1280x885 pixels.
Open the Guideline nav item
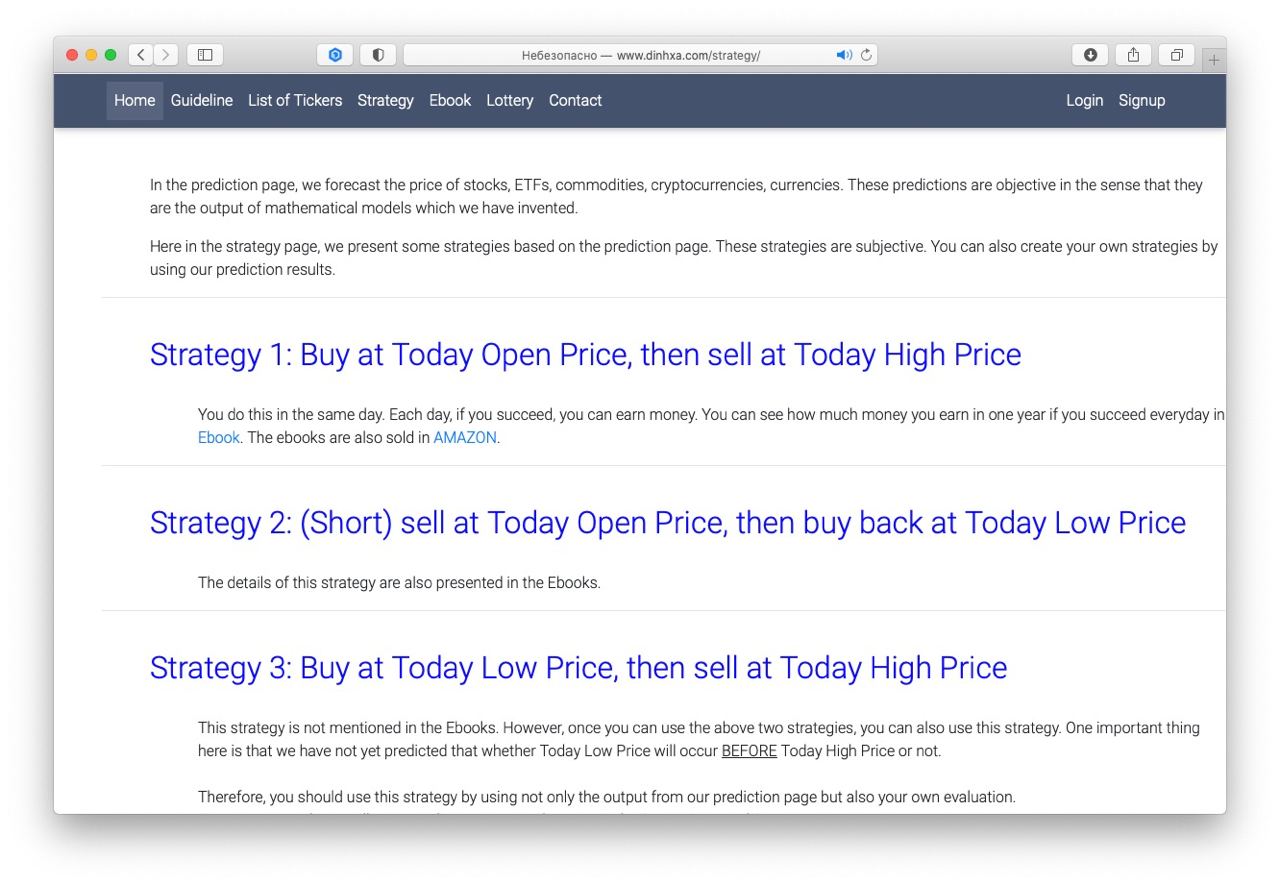coord(202,100)
